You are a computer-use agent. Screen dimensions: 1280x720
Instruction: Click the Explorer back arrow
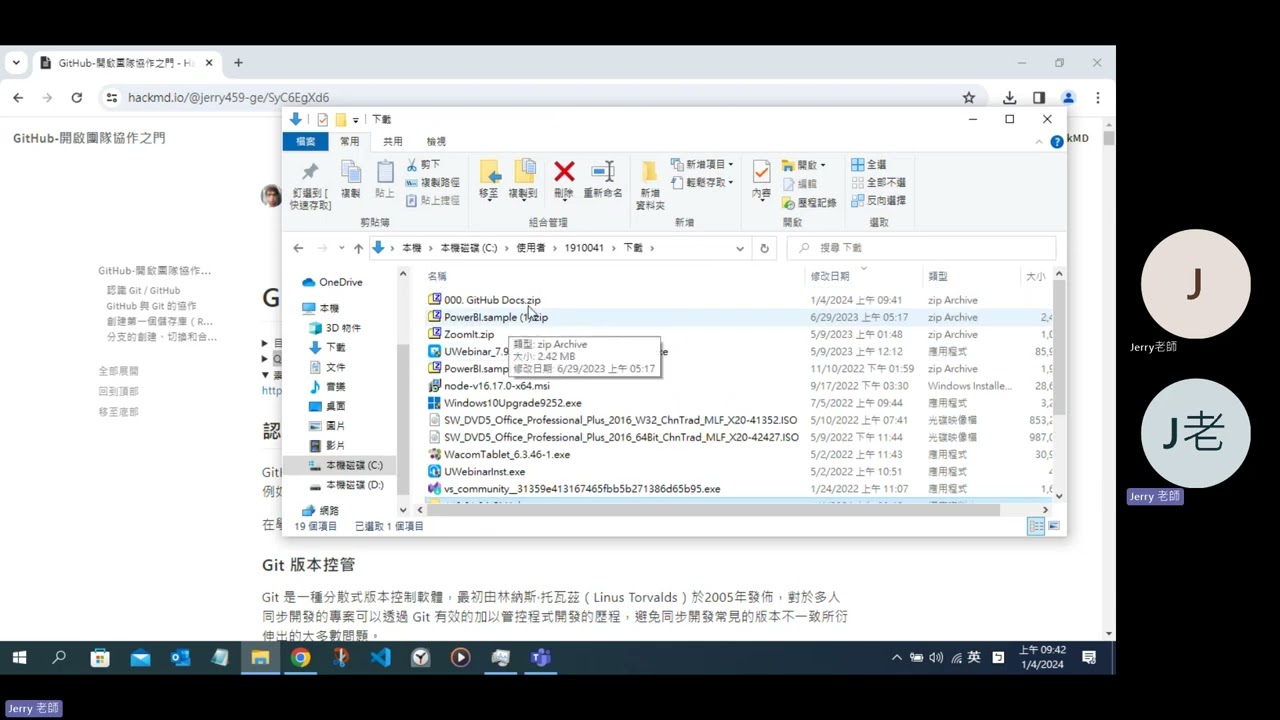tap(298, 248)
